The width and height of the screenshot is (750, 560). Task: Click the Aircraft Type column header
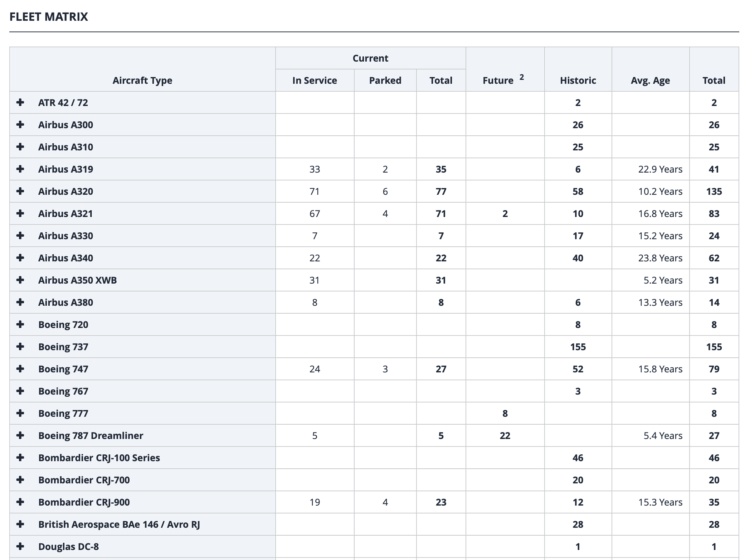[x=142, y=80]
